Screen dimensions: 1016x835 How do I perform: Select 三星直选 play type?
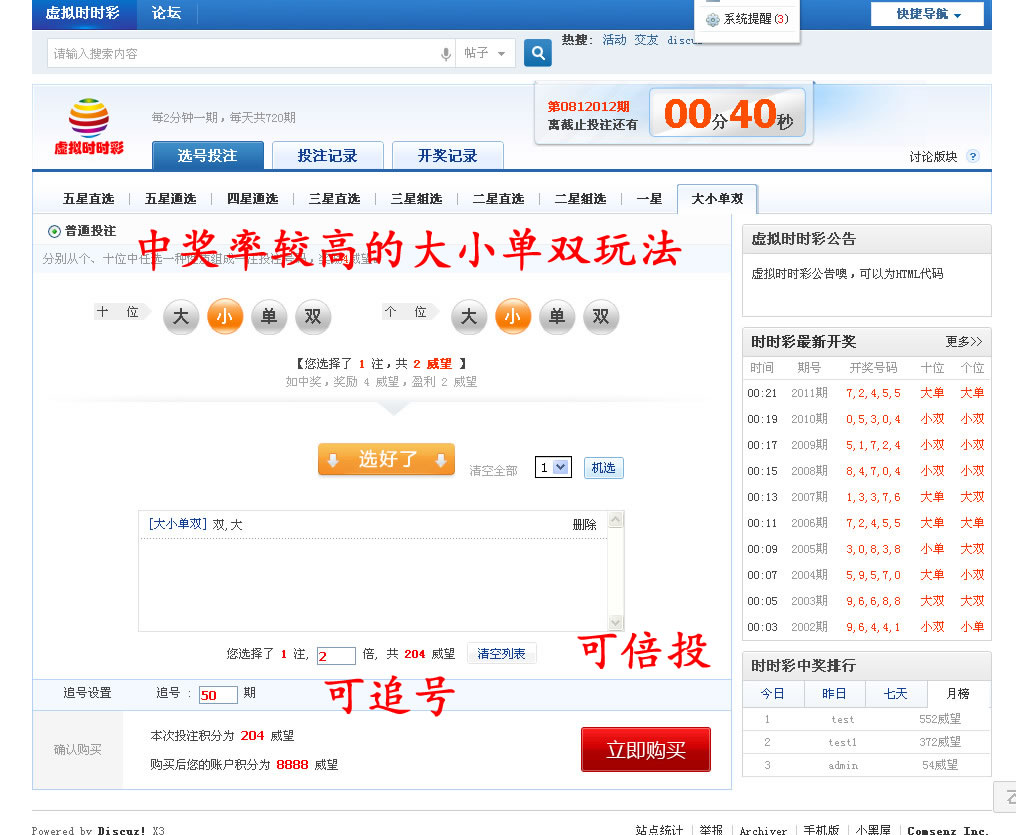pos(334,199)
